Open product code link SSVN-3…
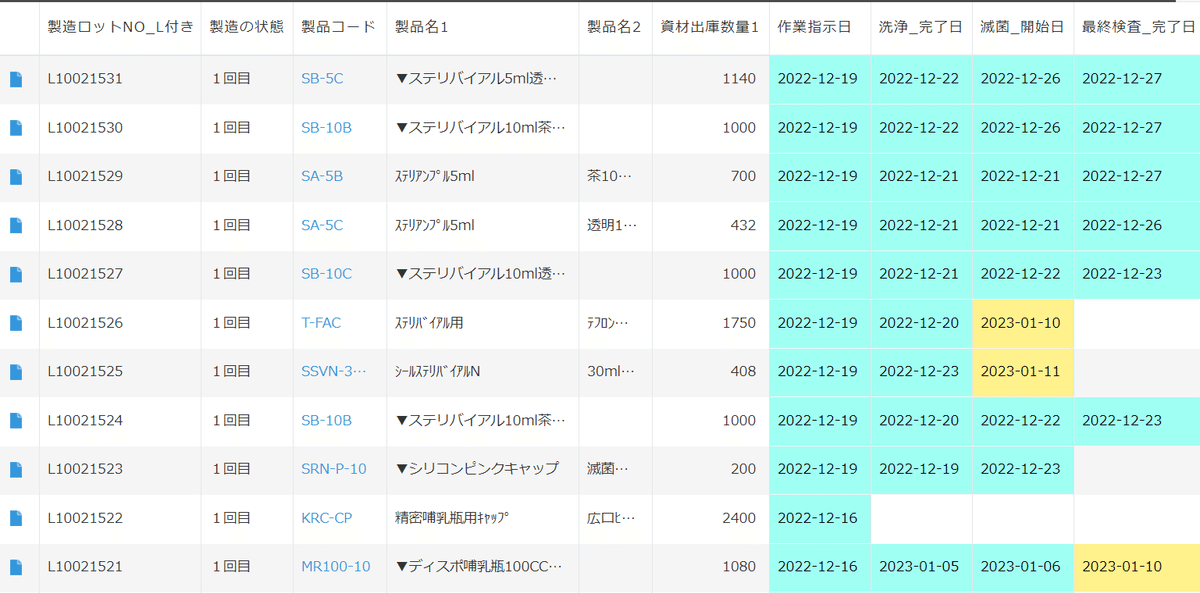 (x=334, y=371)
